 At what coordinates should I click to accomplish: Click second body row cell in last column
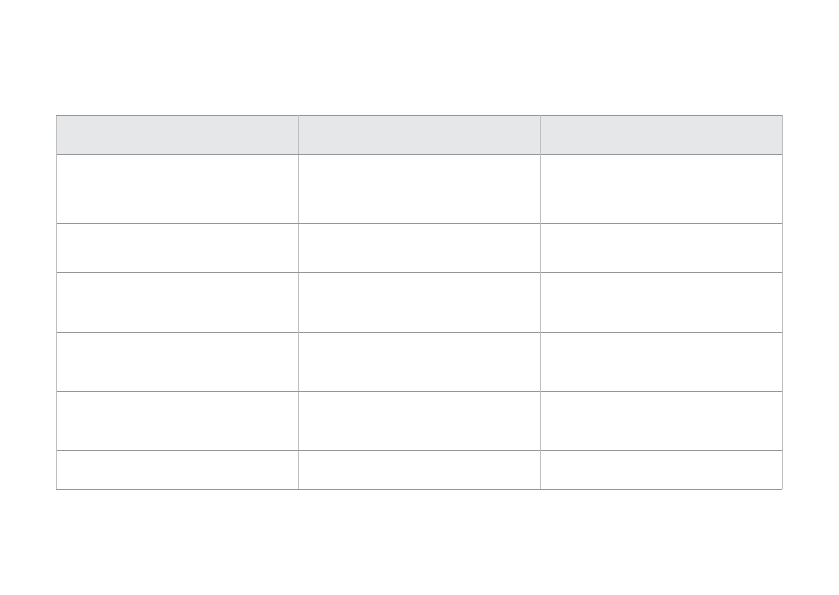[661, 248]
